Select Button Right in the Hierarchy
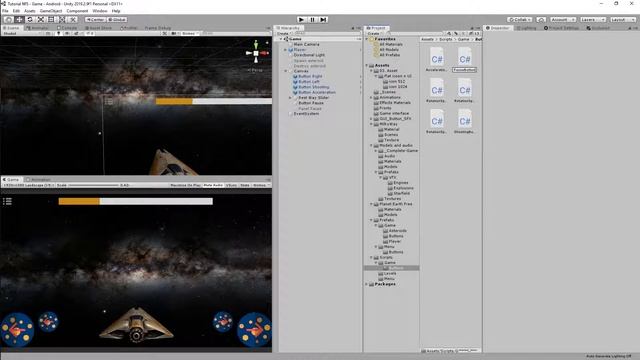The width and height of the screenshot is (640, 360). pyautogui.click(x=310, y=76)
